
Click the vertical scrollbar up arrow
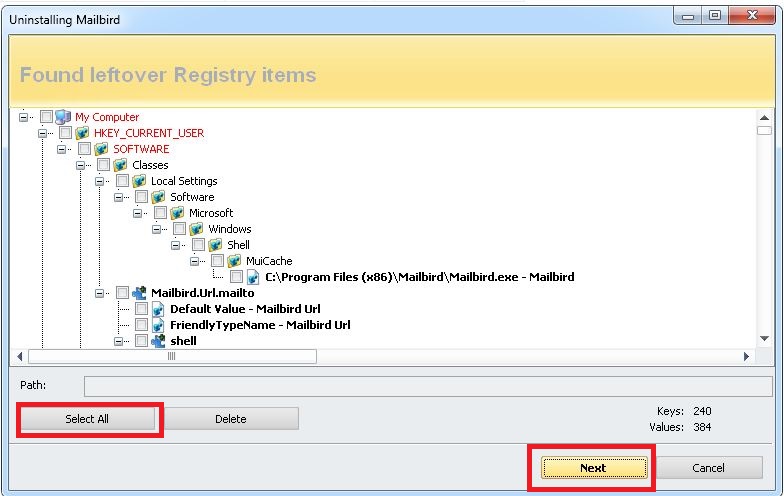click(x=764, y=118)
